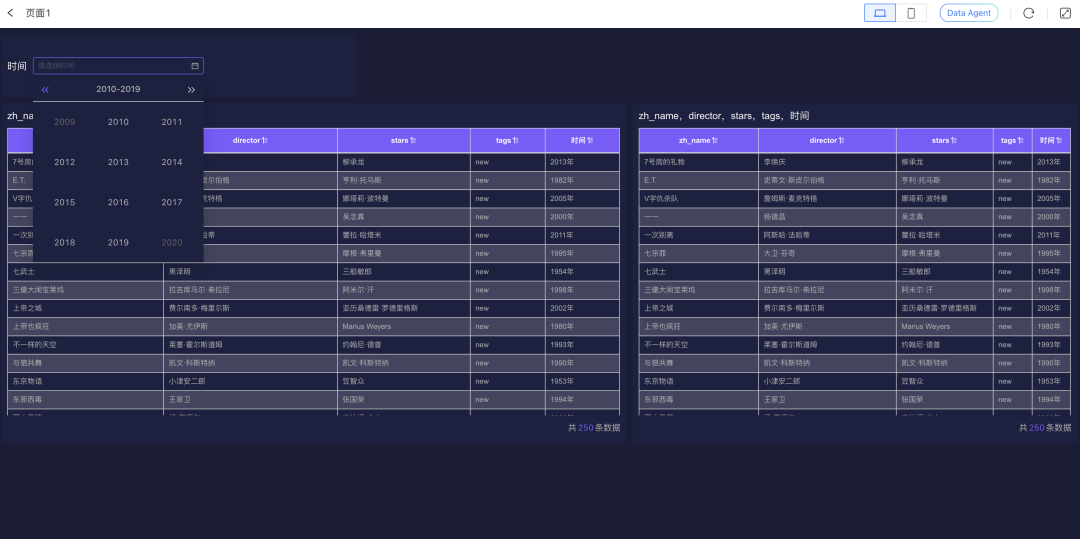
Task: Switch to desktop layout preview
Action: click(880, 13)
